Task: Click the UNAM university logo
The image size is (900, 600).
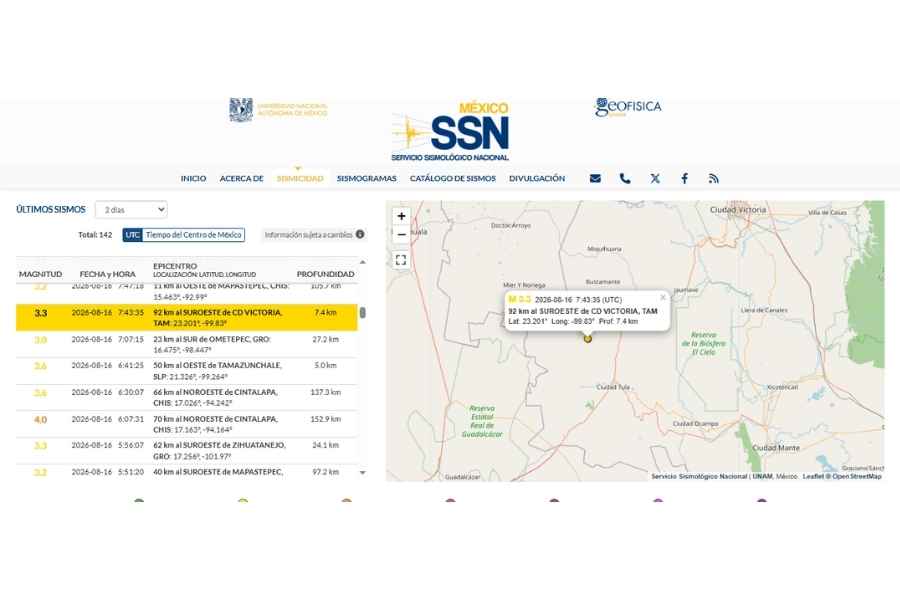Action: 278,110
